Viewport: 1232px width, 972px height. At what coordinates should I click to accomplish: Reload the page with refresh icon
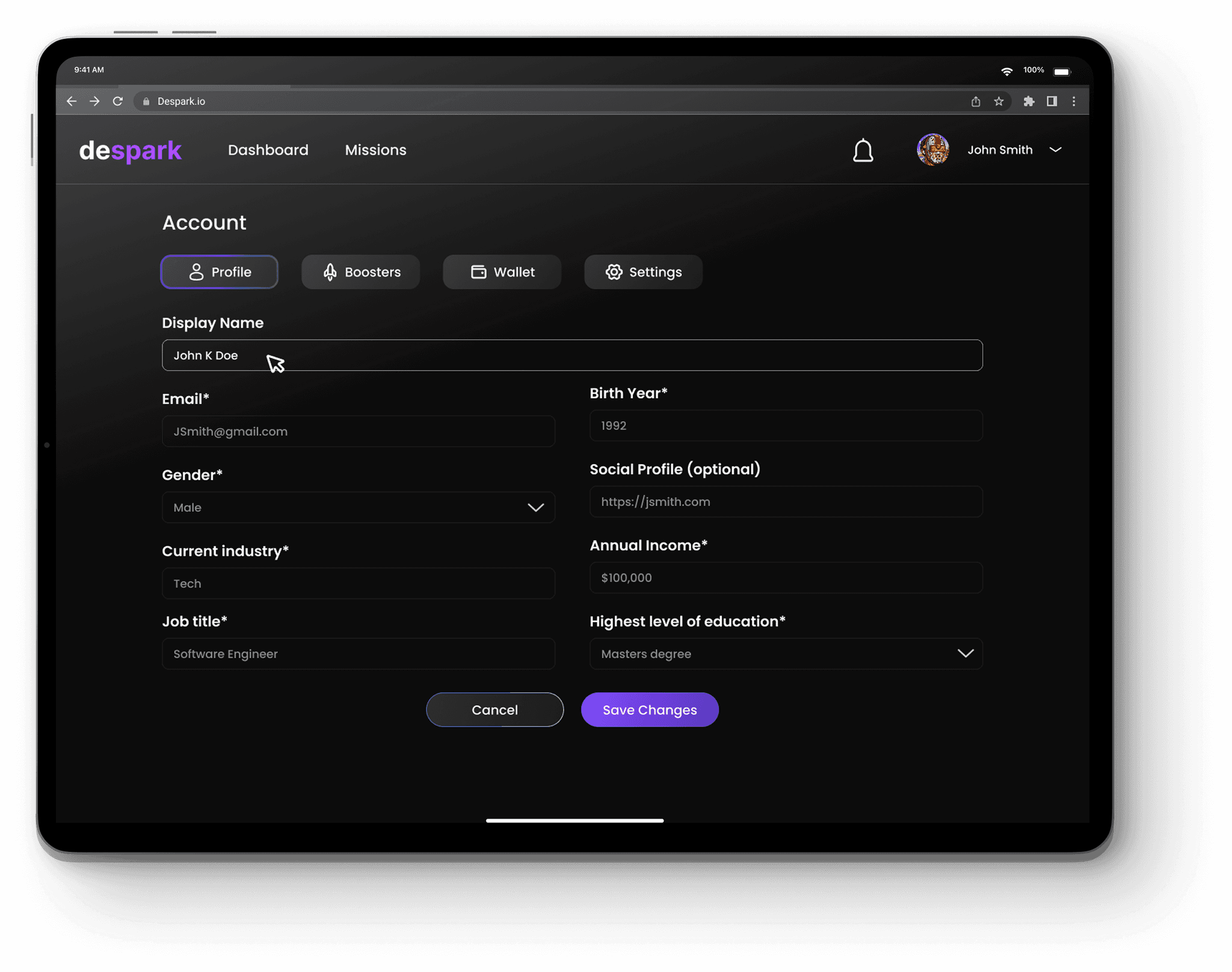118,101
